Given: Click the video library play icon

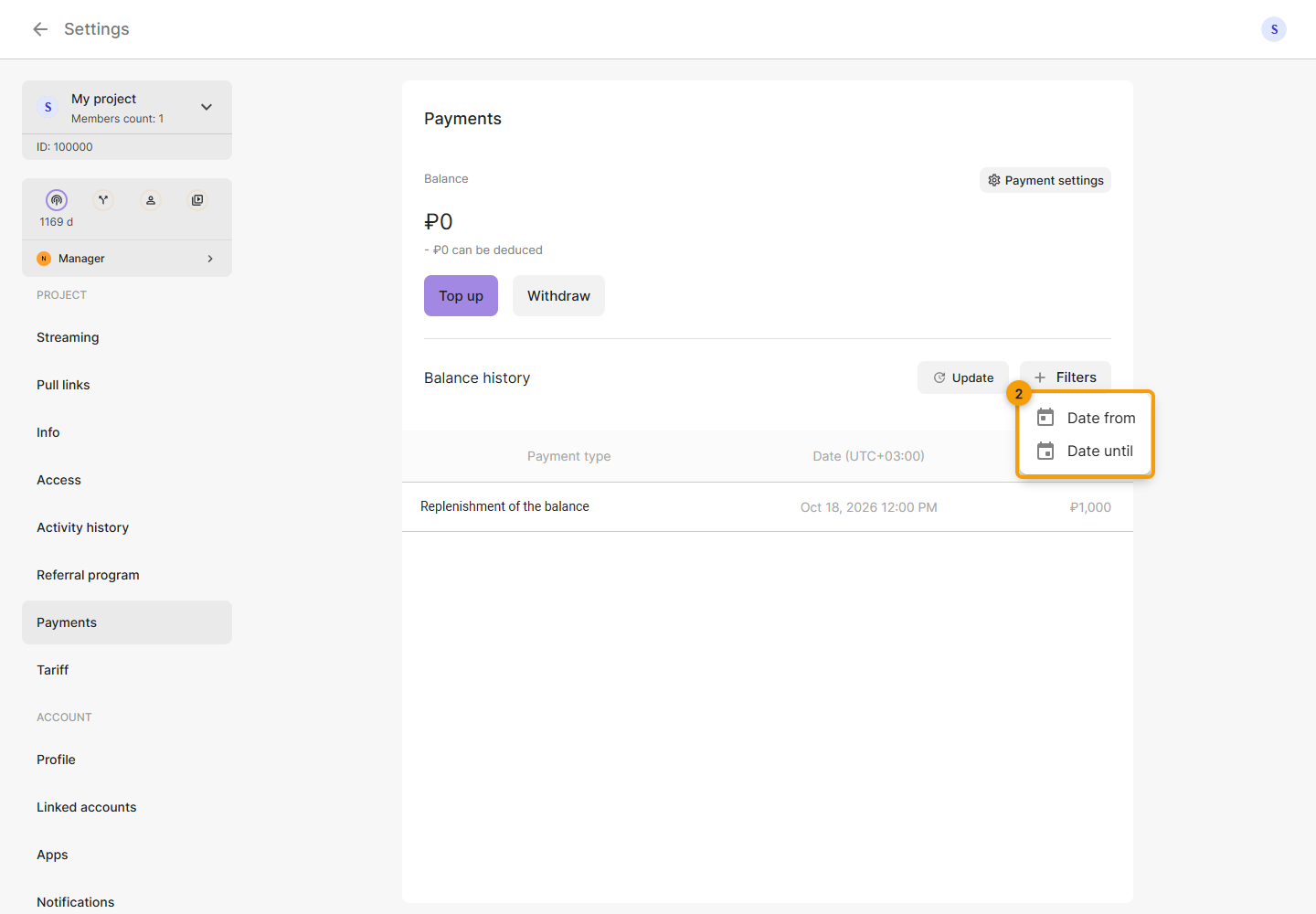Looking at the screenshot, I should 197,200.
